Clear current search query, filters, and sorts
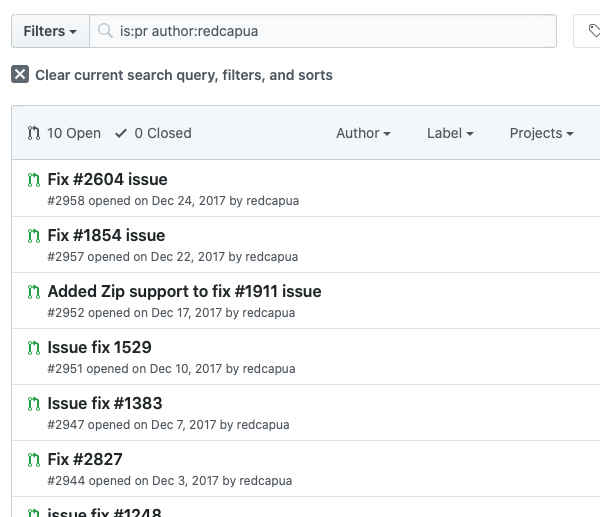This screenshot has height=517, width=600. 183,75
